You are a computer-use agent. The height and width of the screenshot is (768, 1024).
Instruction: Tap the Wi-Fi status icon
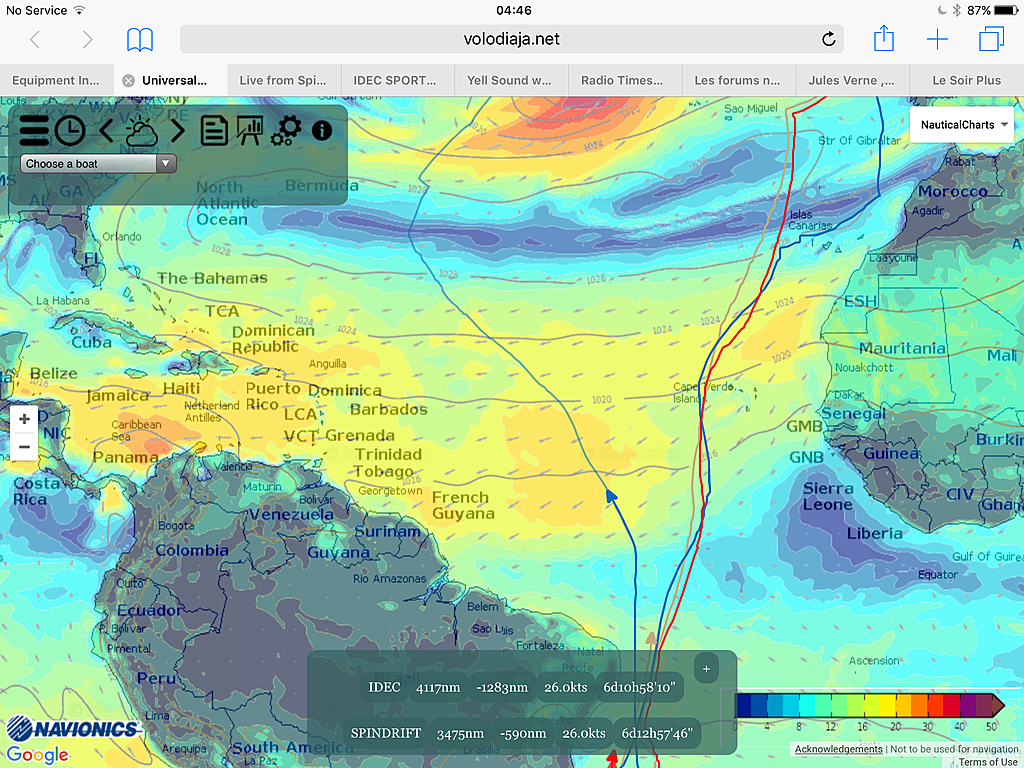(x=79, y=10)
